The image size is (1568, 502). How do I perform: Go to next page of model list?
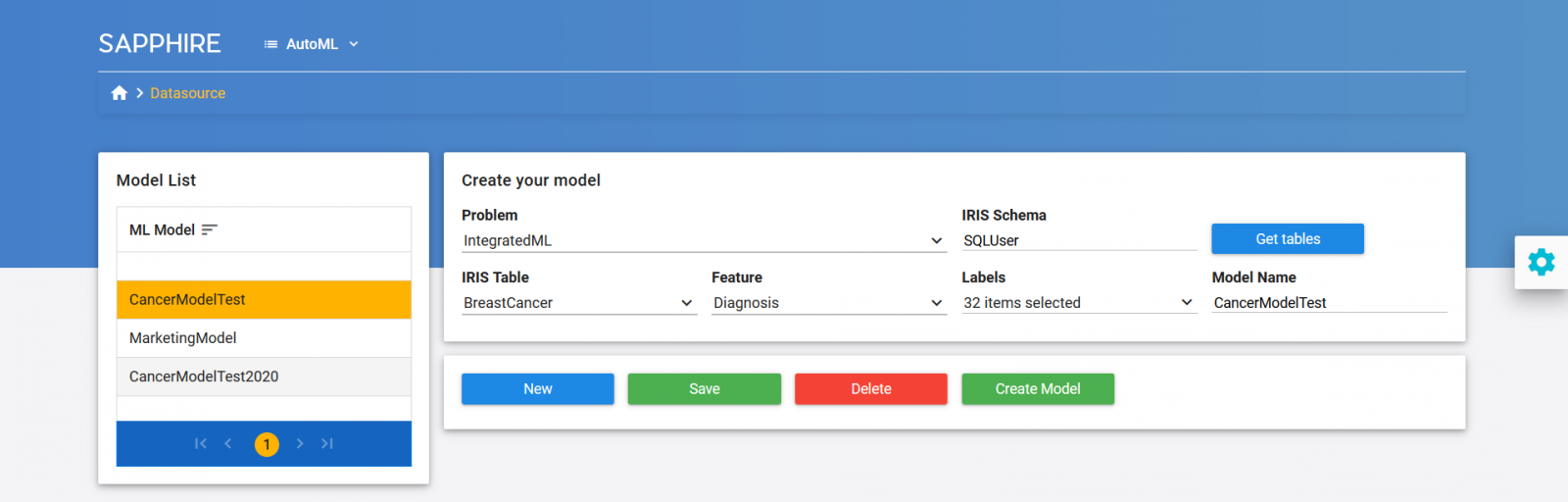[x=300, y=444]
